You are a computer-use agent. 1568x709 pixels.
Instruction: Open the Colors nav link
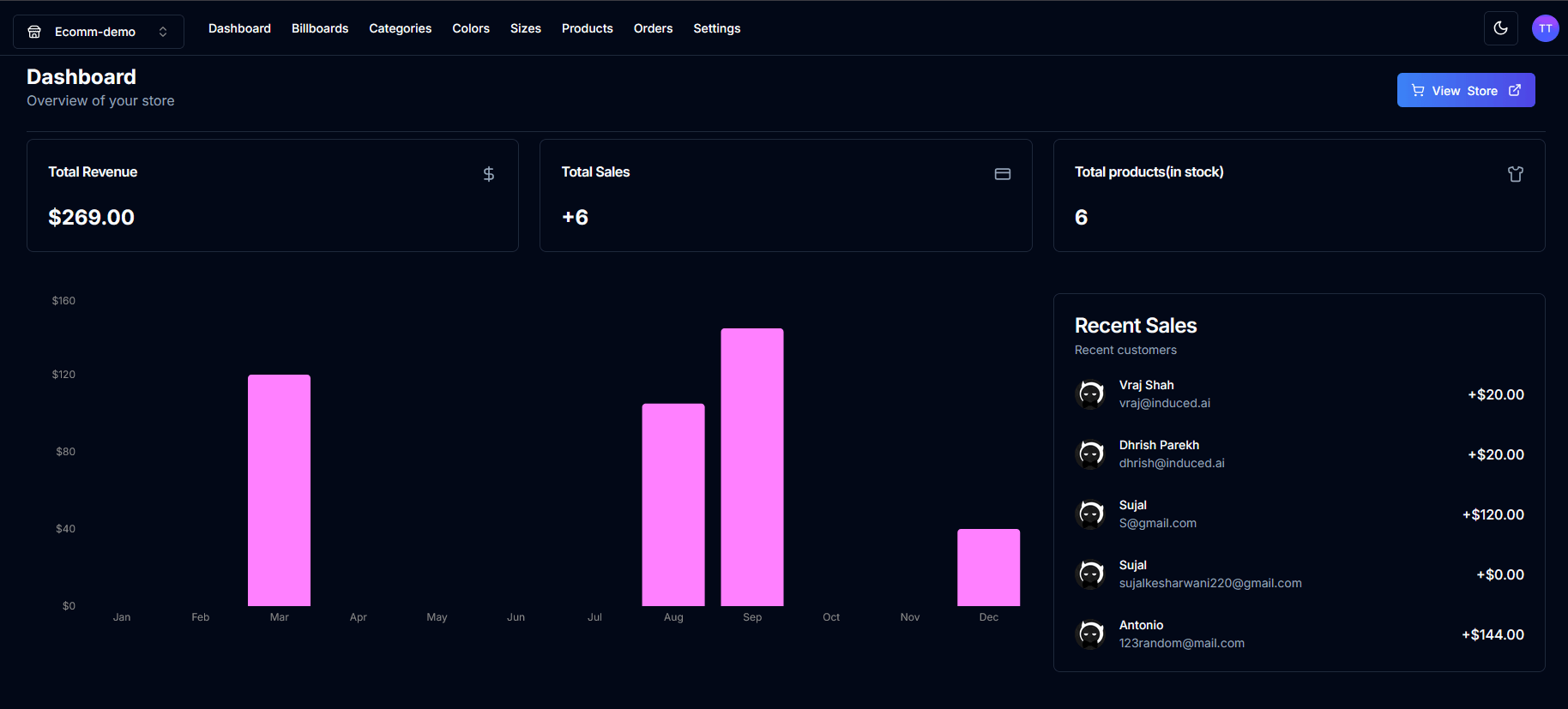(470, 28)
